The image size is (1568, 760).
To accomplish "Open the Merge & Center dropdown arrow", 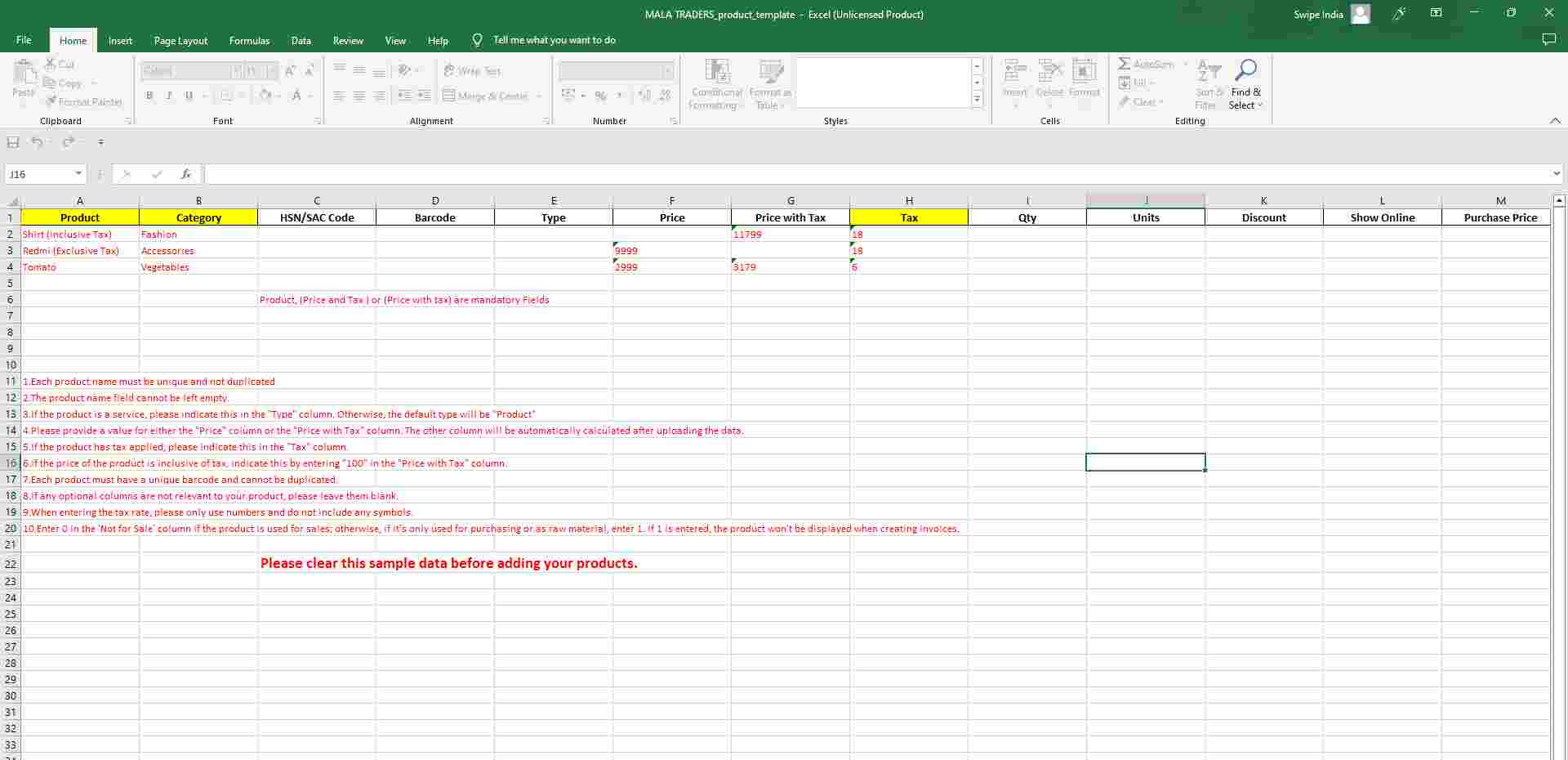I will point(539,96).
